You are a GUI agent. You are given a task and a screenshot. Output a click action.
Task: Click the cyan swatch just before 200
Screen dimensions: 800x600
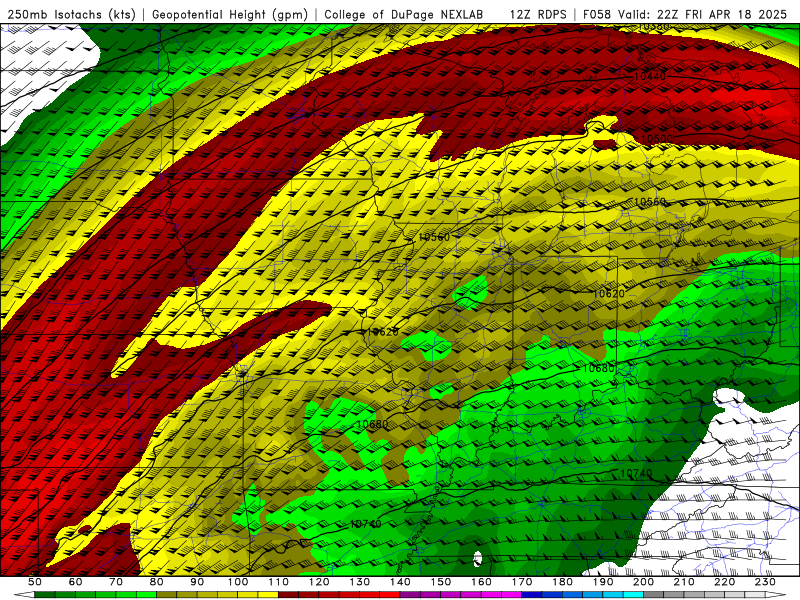(634, 594)
